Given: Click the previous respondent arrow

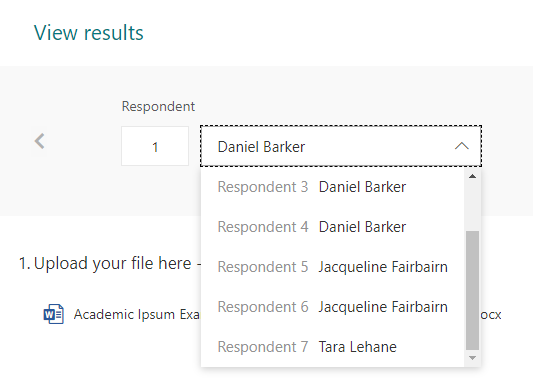Looking at the screenshot, I should point(40,141).
